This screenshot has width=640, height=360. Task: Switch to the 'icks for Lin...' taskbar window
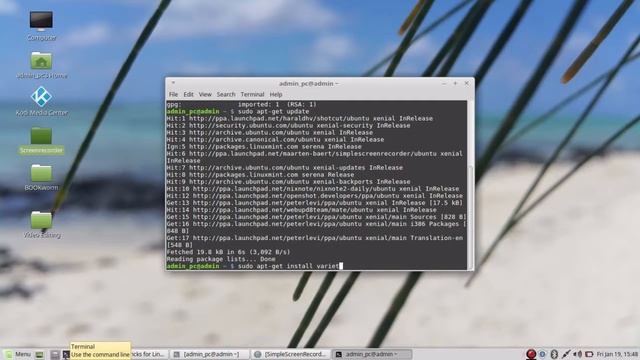148,354
